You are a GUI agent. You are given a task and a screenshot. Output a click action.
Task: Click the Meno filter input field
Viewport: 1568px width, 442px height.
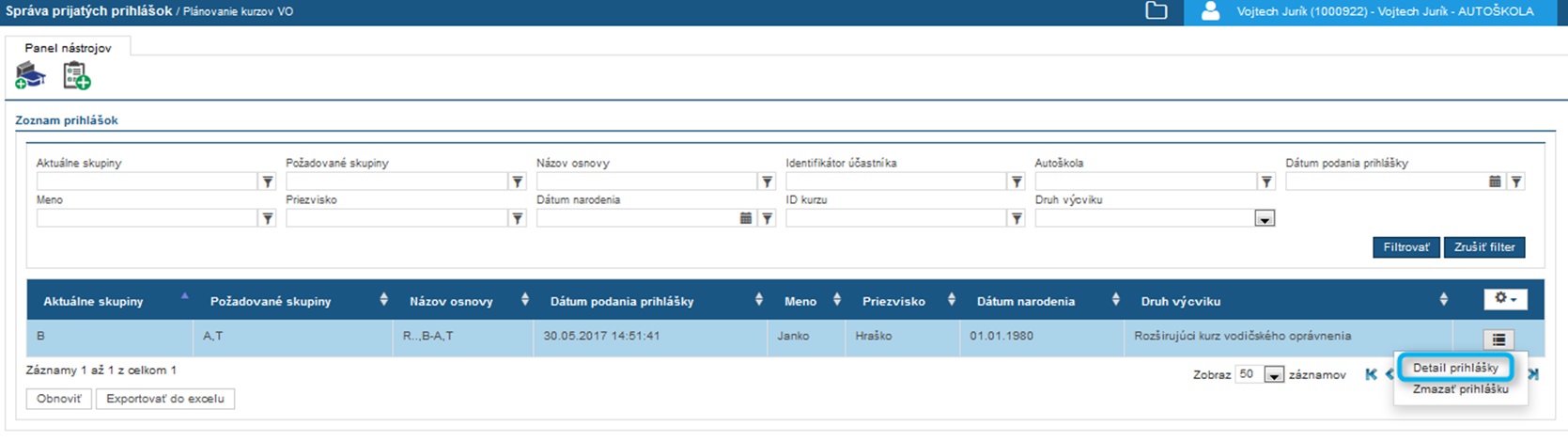pos(147,218)
